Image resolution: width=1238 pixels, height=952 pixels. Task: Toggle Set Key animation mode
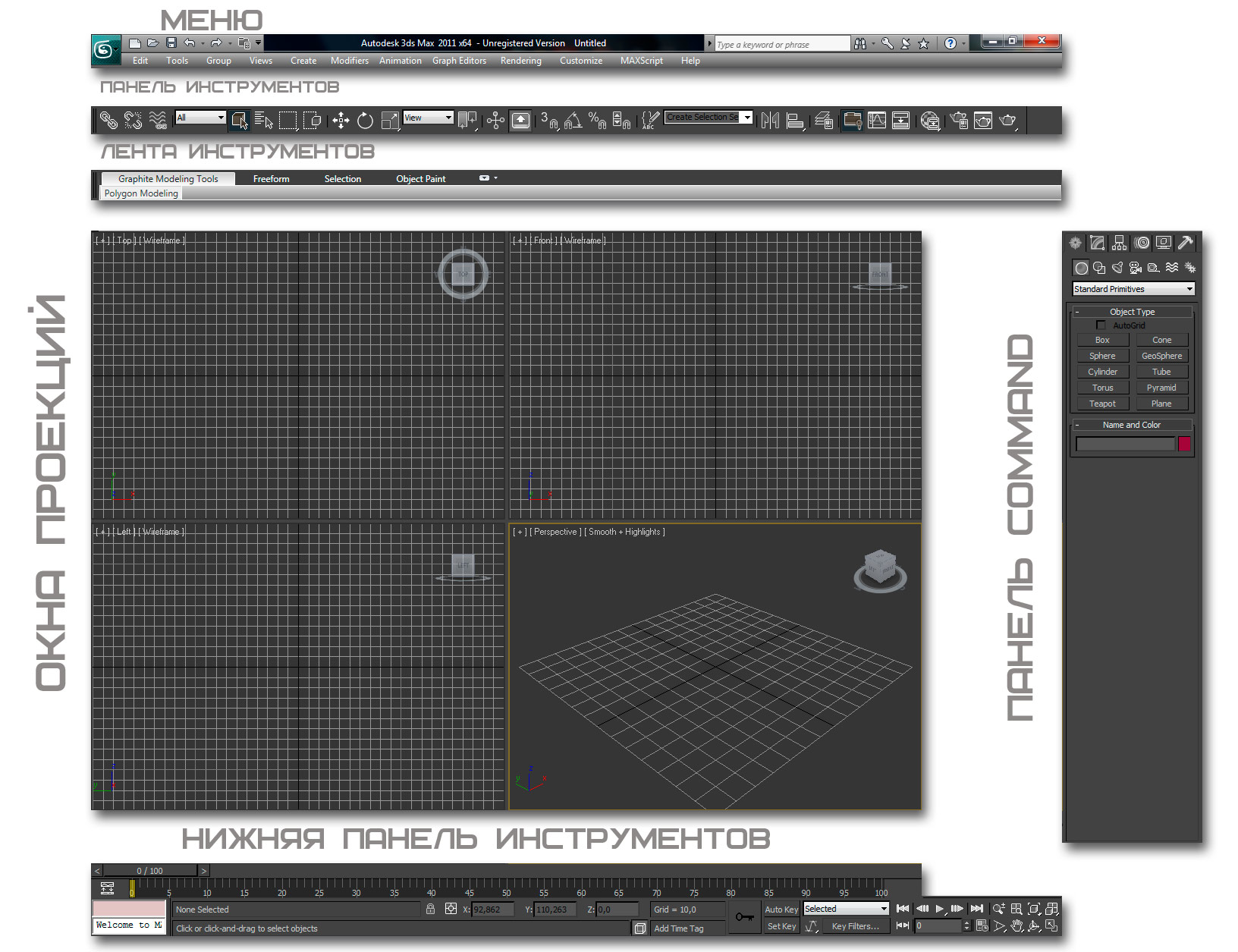[781, 926]
